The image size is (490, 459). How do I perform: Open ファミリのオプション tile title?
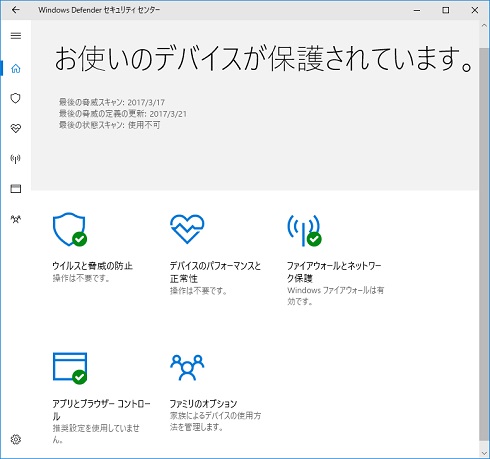coord(203,404)
